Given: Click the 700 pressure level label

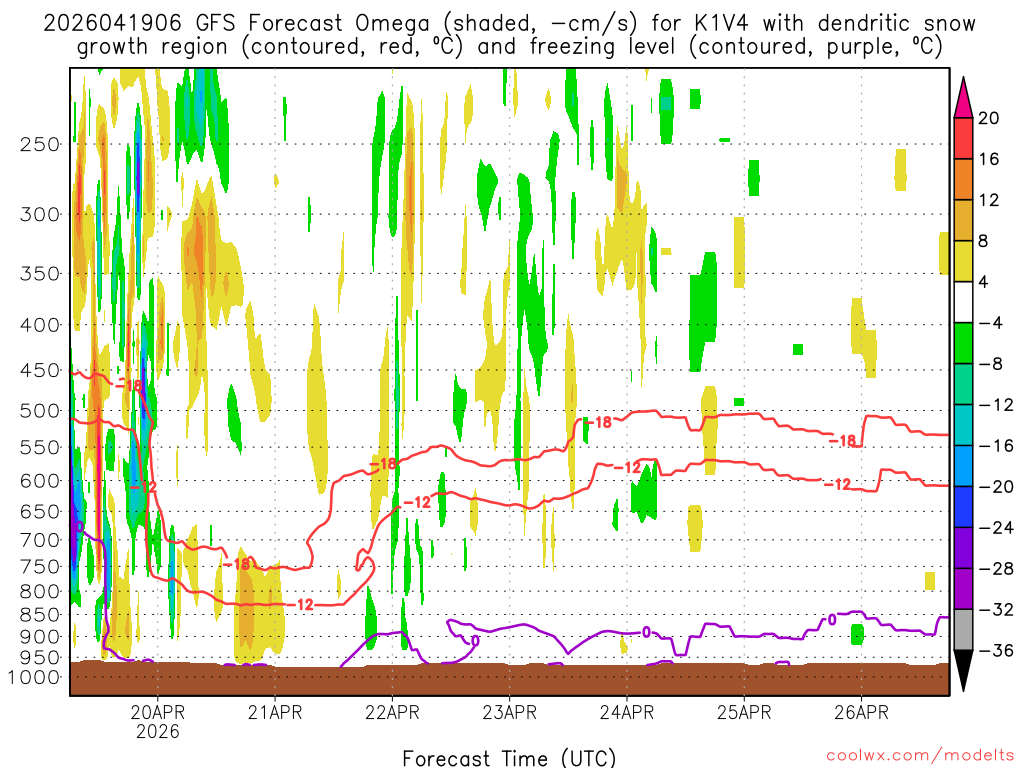Looking at the screenshot, I should click(40, 540).
